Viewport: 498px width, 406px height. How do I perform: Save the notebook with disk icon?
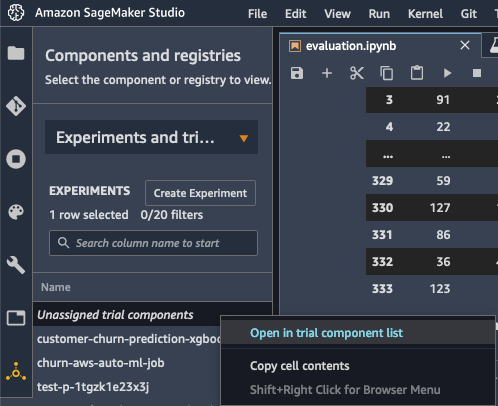[x=297, y=73]
